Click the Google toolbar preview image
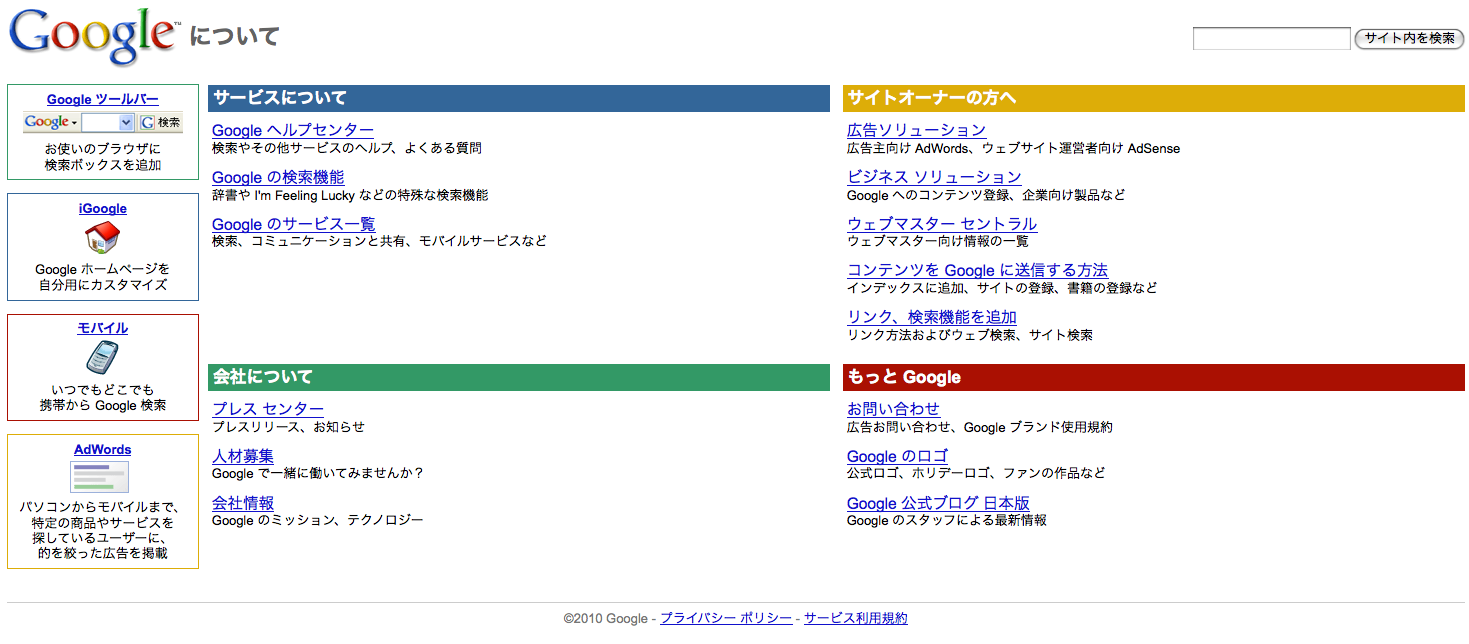 point(103,122)
